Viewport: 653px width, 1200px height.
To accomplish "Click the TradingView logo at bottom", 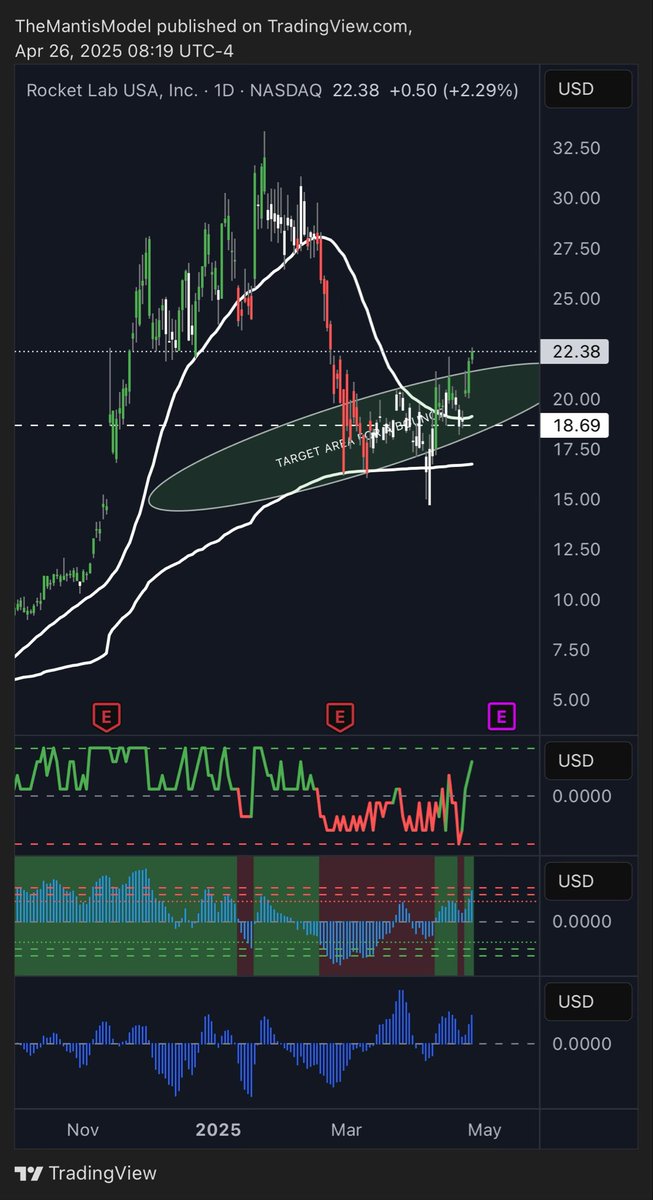I will (86, 1173).
